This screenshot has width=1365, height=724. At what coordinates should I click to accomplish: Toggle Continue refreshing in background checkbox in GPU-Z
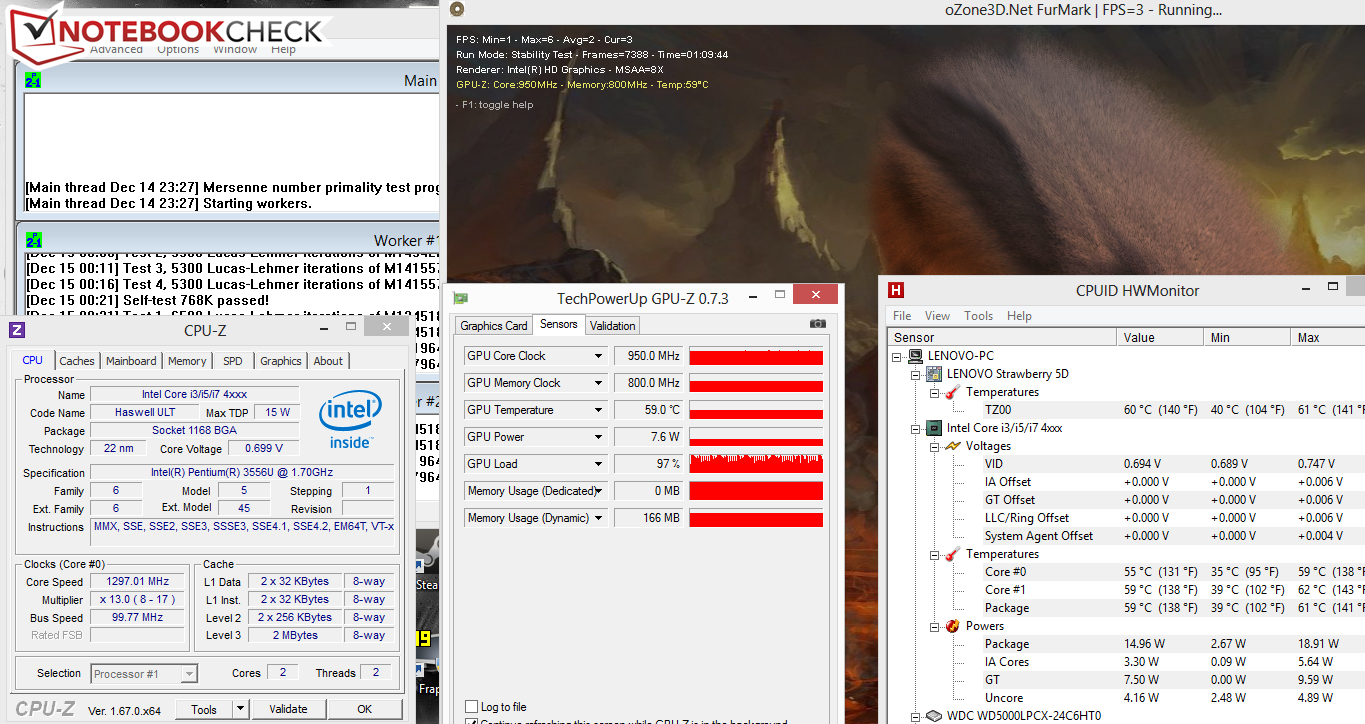point(472,721)
